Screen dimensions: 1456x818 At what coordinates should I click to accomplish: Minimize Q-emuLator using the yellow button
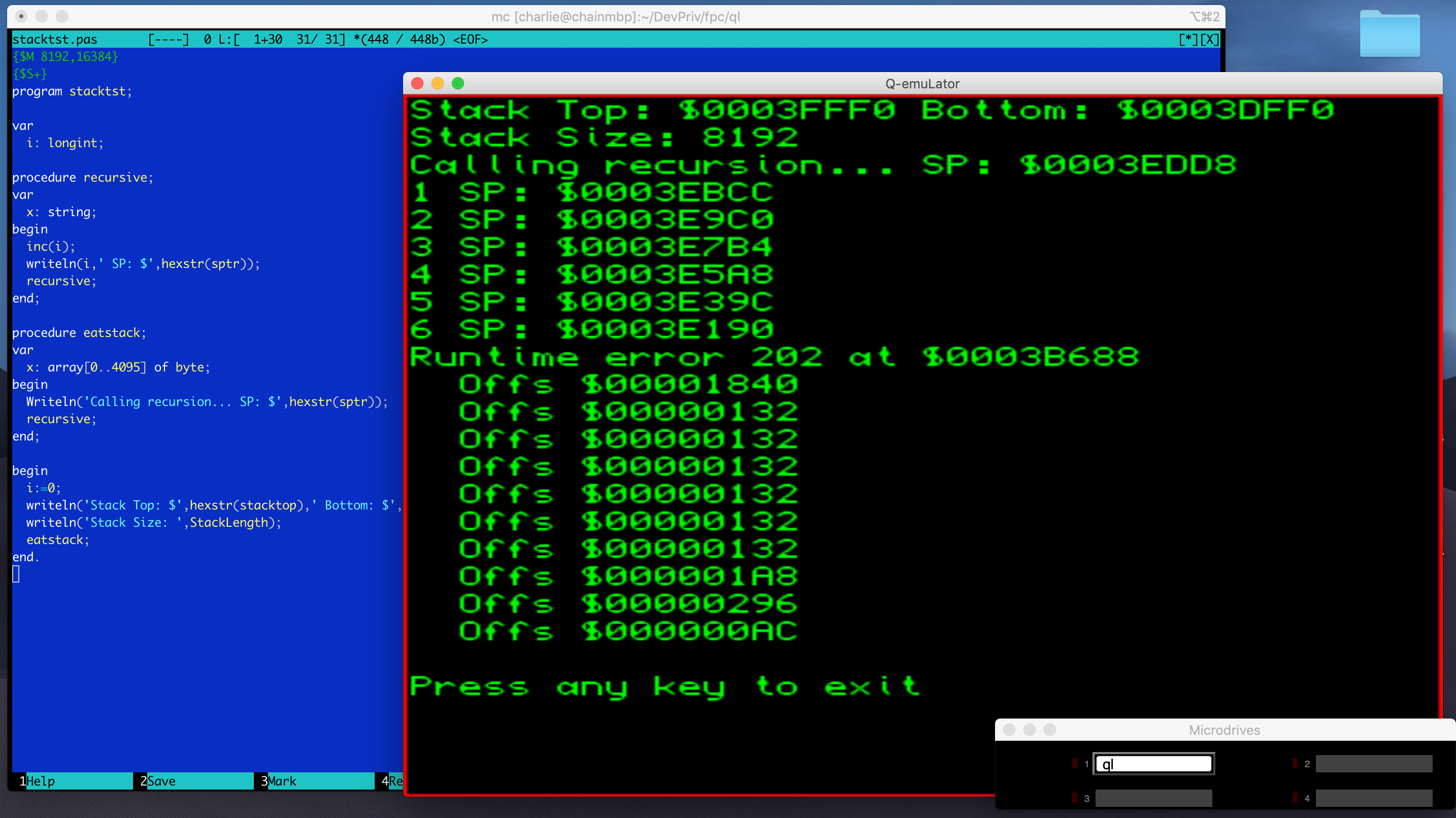(438, 84)
